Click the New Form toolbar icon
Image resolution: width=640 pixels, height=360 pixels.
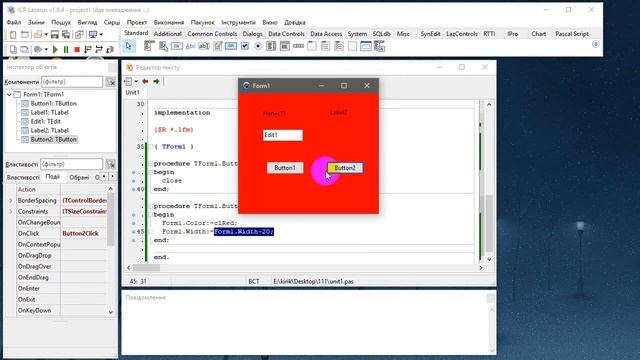tap(25, 35)
